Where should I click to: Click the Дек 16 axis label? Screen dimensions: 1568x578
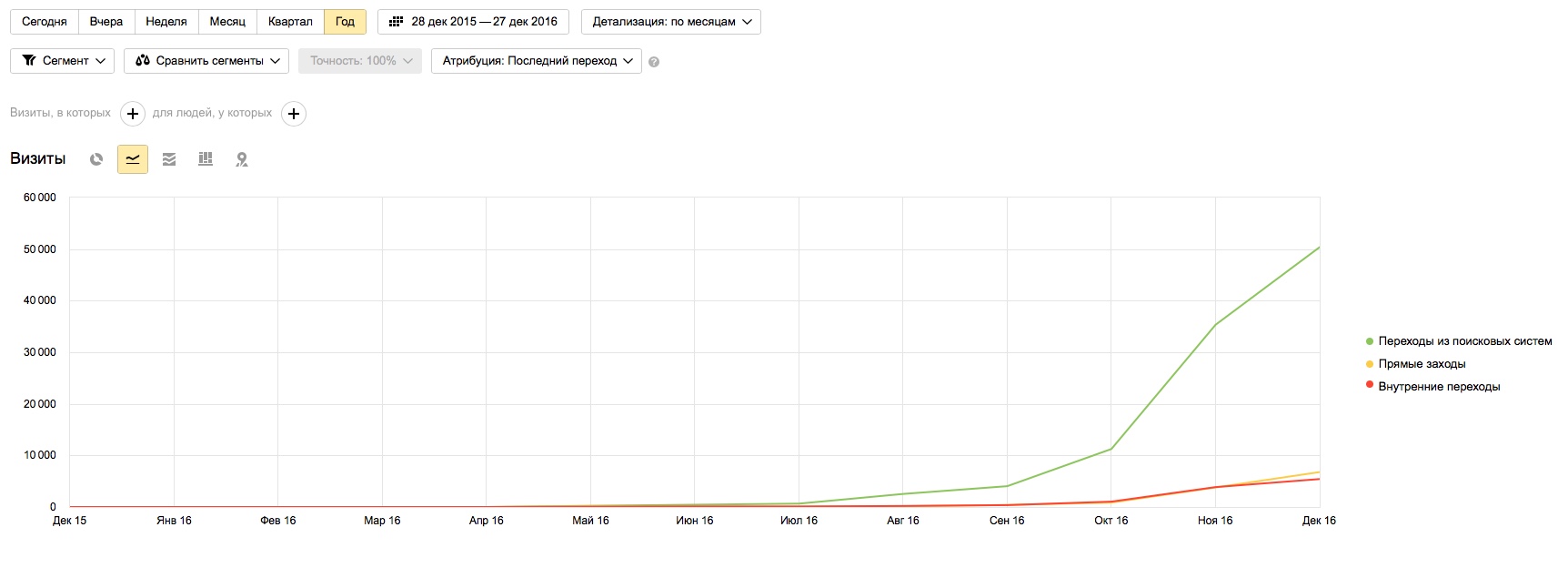coord(1319,521)
